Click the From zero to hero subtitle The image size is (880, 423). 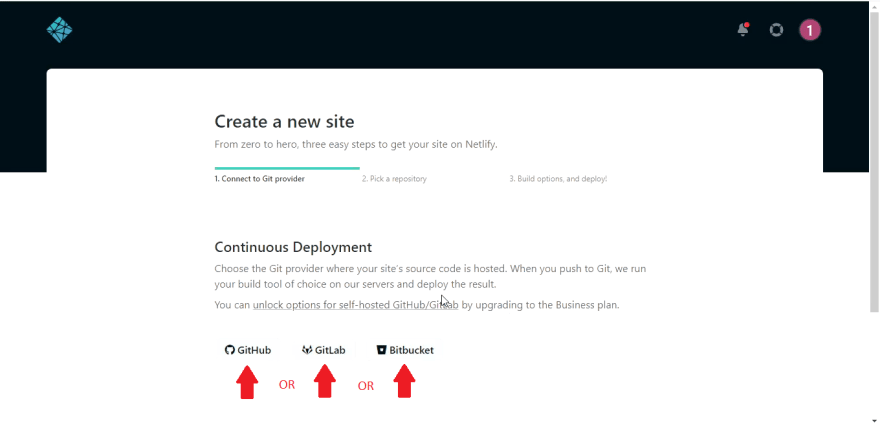pyautogui.click(x=356, y=144)
